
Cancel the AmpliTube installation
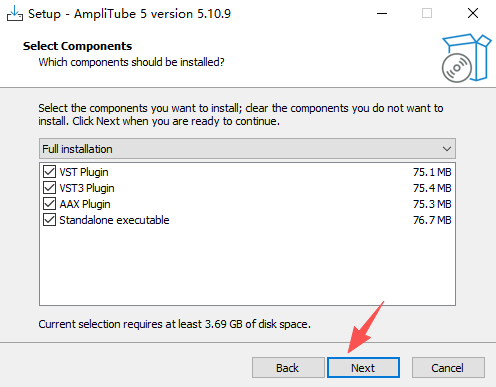click(x=448, y=368)
